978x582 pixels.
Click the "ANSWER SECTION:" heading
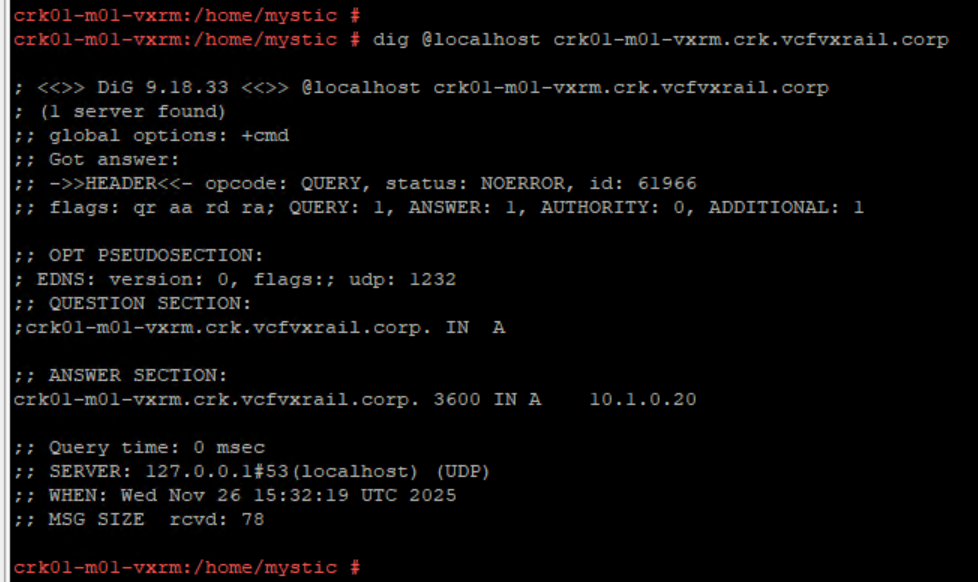[138, 376]
